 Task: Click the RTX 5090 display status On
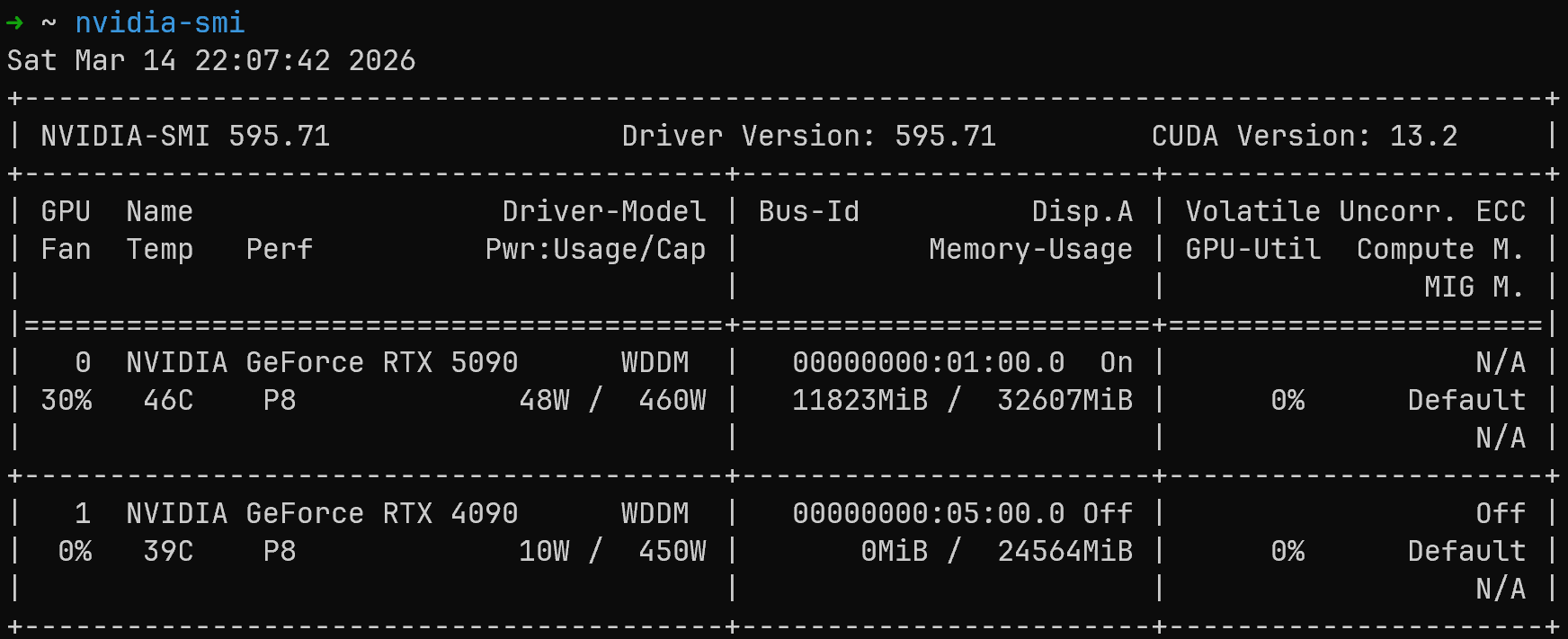click(x=1117, y=362)
